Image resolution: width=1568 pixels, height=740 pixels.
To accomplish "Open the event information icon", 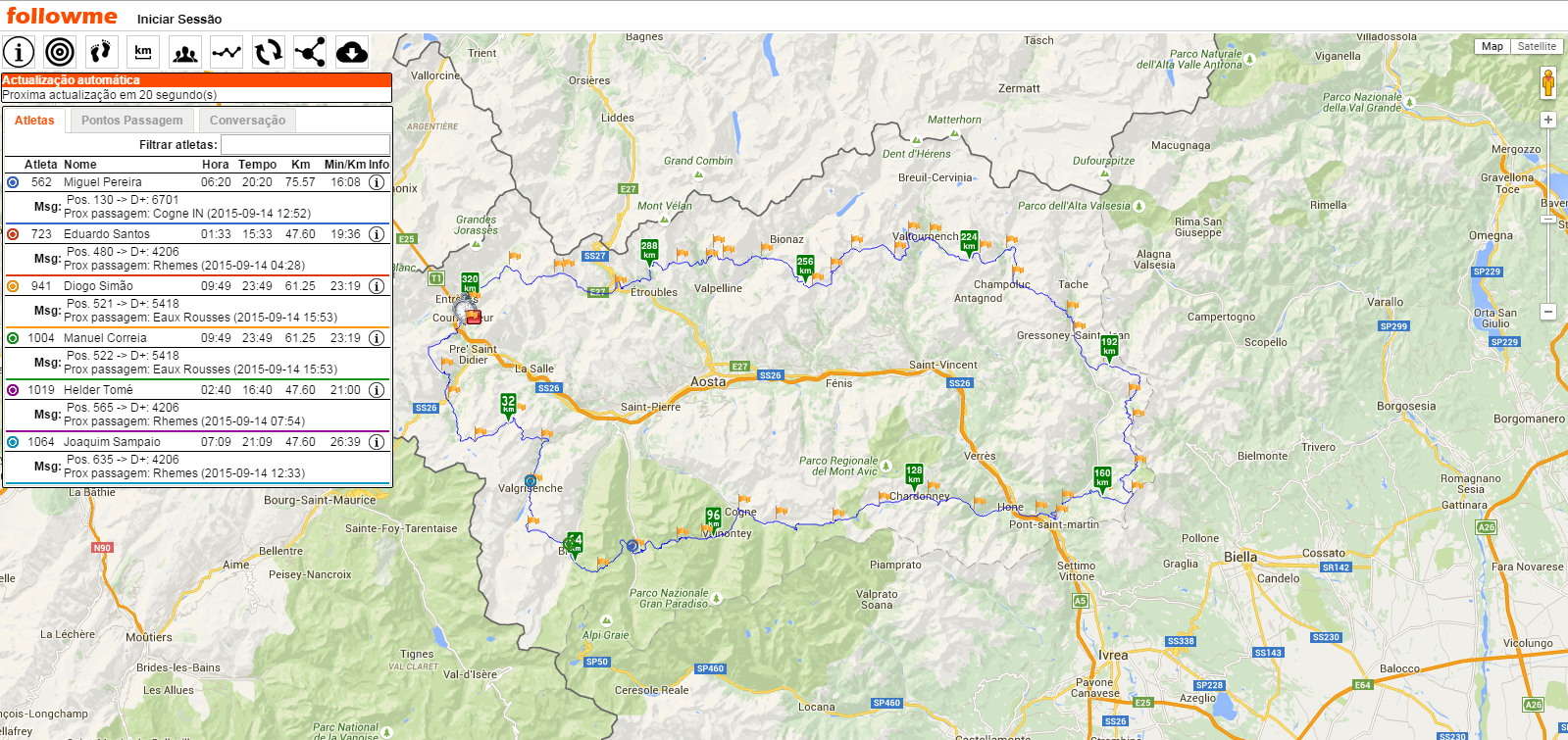I will point(19,52).
